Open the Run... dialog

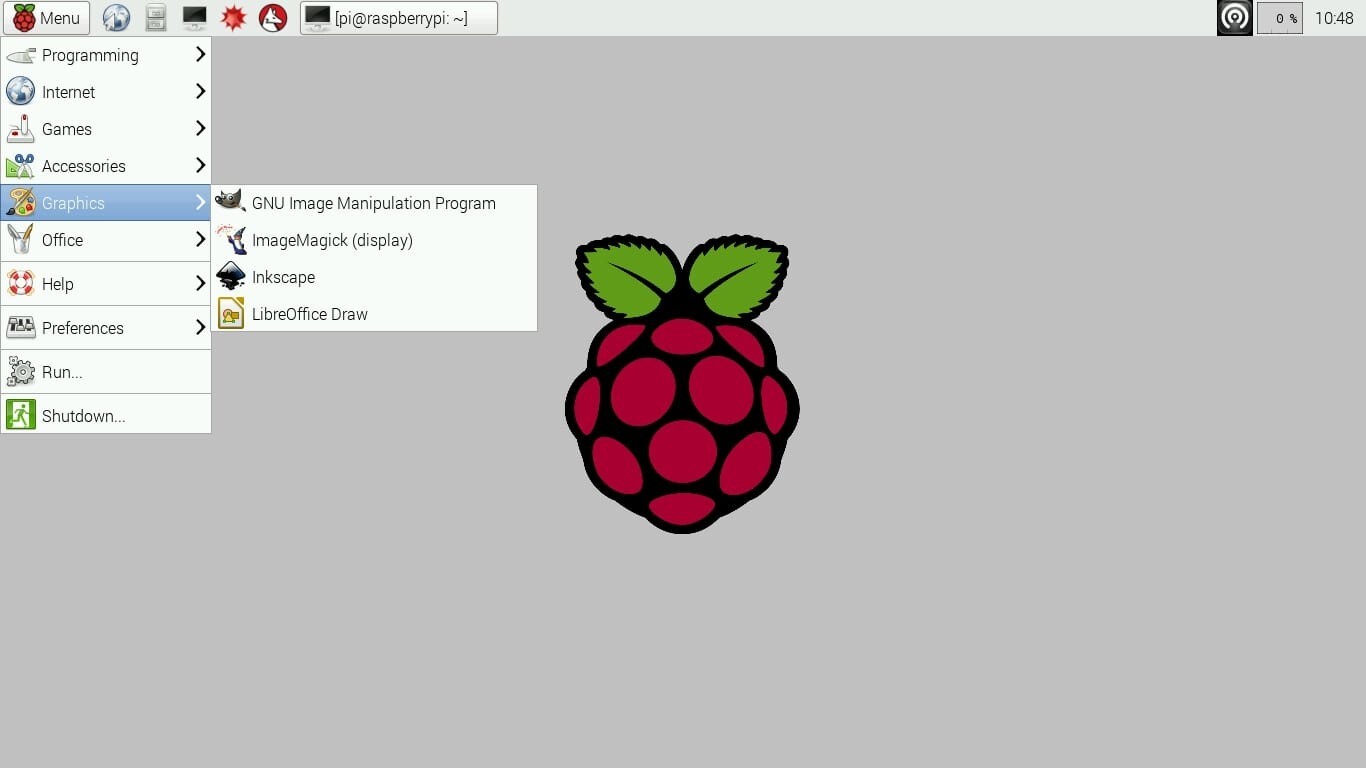tap(61, 371)
